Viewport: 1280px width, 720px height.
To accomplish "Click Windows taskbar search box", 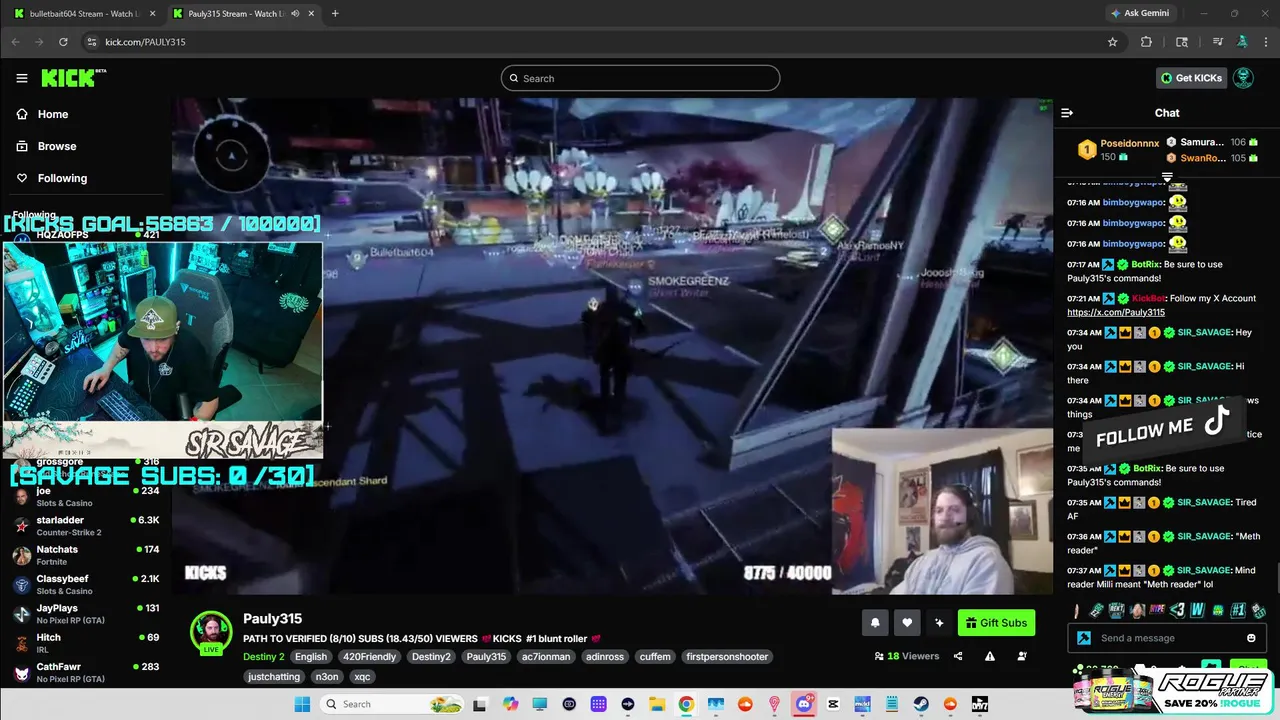I will pos(394,704).
